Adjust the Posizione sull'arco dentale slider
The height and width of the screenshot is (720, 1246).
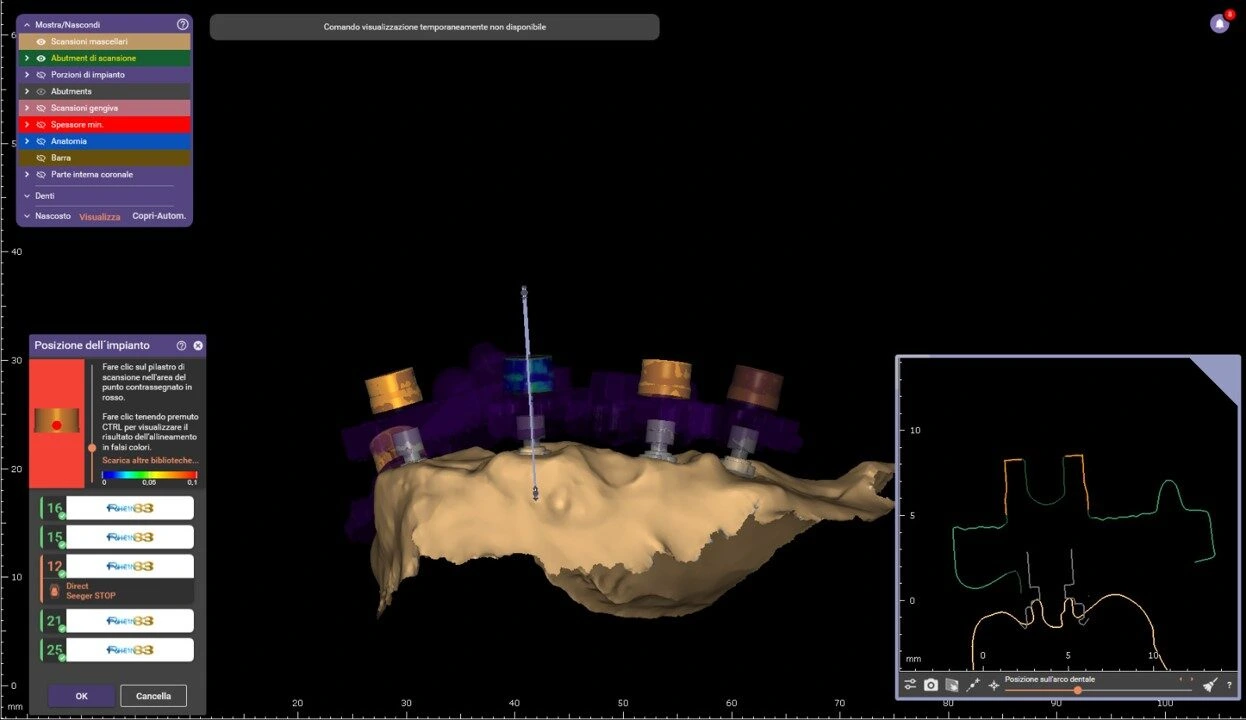[x=1078, y=690]
